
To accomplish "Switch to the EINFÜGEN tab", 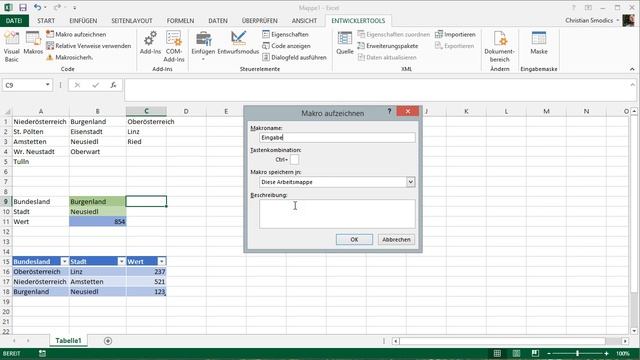I will point(83,20).
